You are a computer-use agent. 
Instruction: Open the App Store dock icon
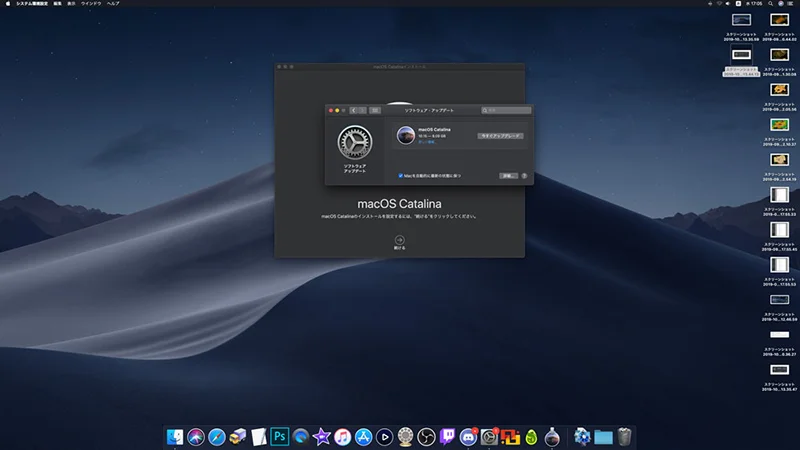(x=363, y=436)
